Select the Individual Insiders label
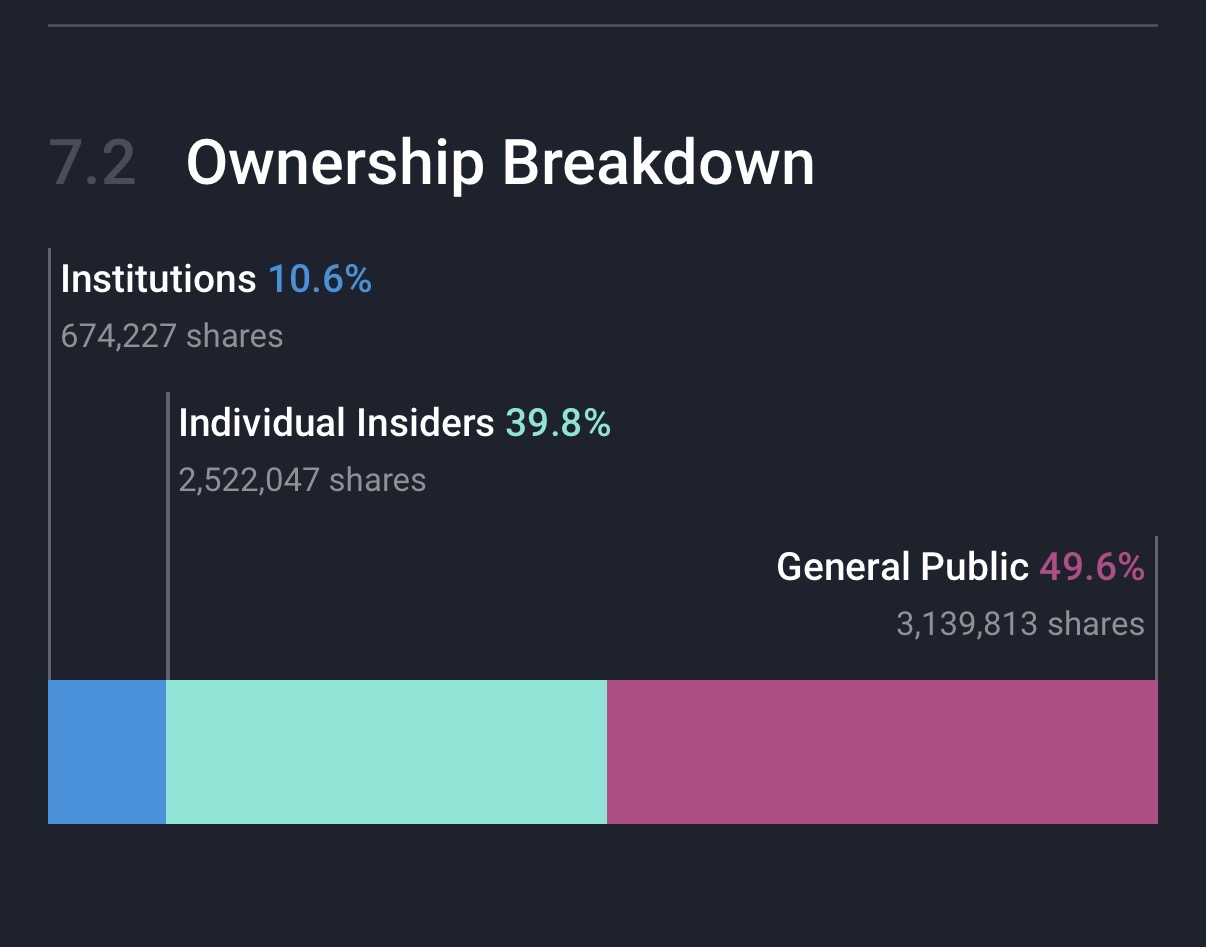Image resolution: width=1206 pixels, height=947 pixels. [x=336, y=423]
